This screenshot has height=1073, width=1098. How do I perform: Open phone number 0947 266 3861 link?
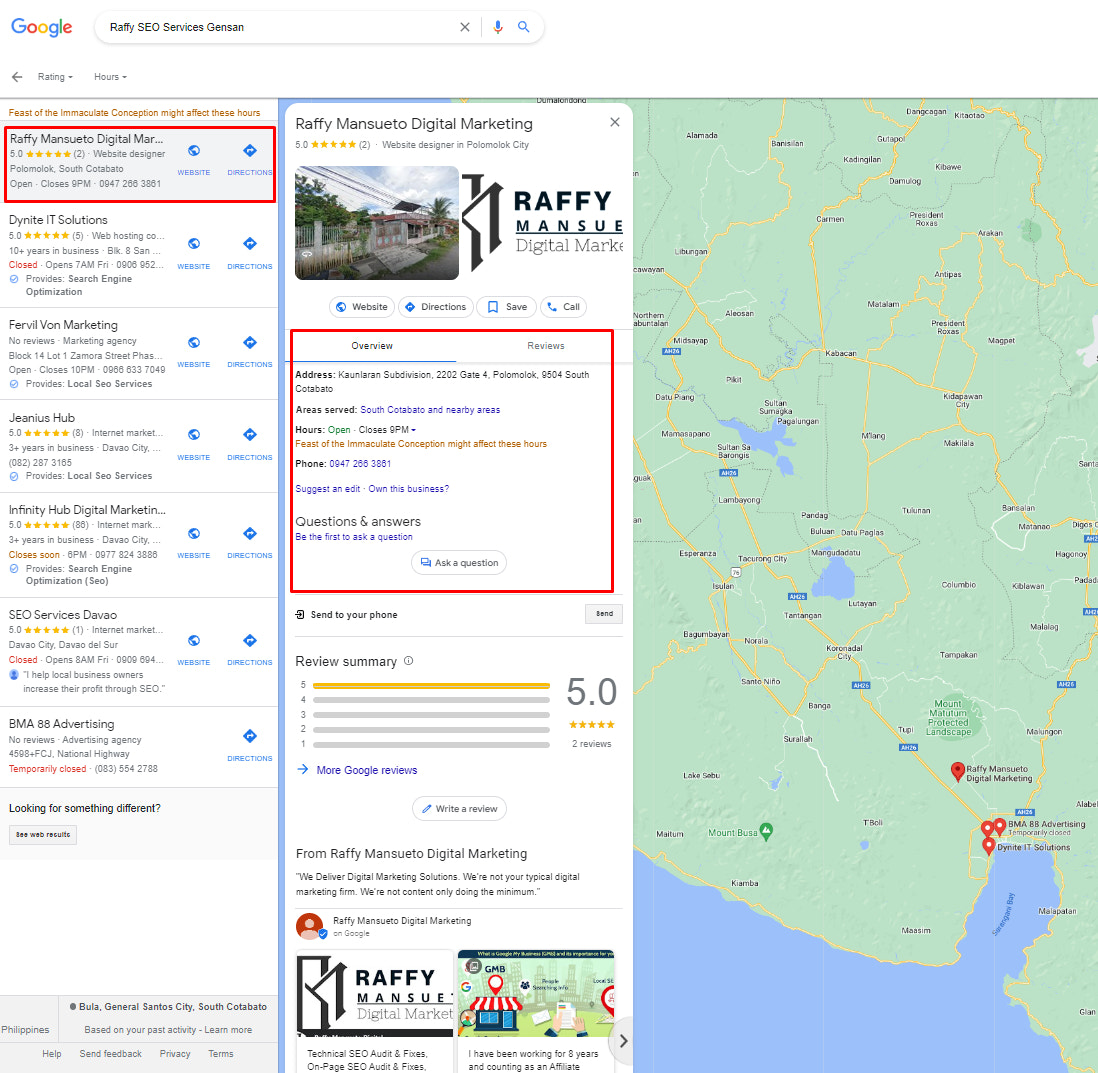pos(361,464)
